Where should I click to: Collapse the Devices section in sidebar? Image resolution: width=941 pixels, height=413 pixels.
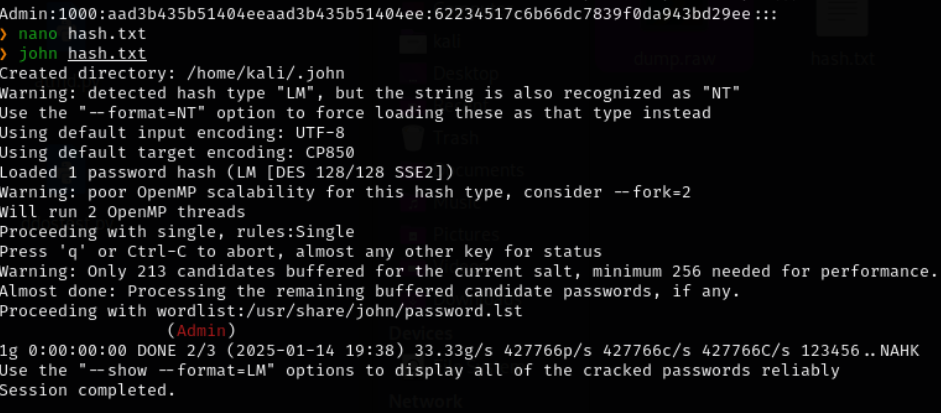point(421,333)
